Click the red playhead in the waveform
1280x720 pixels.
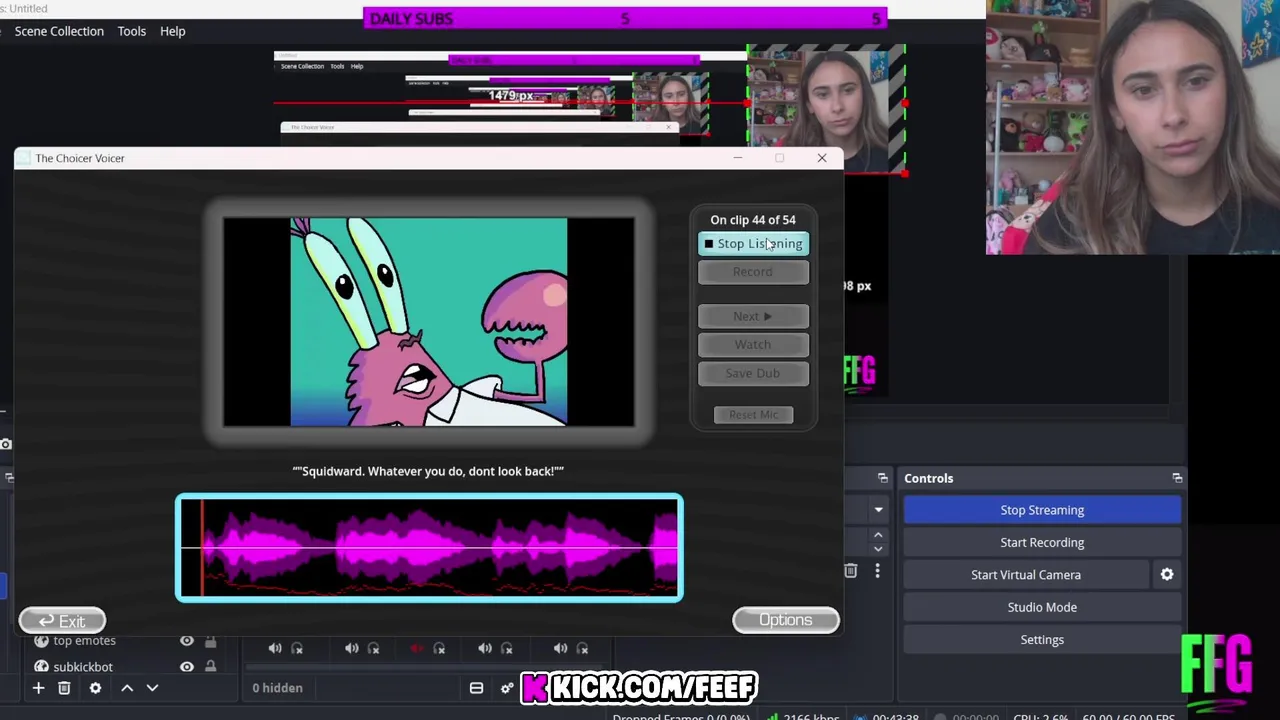202,548
